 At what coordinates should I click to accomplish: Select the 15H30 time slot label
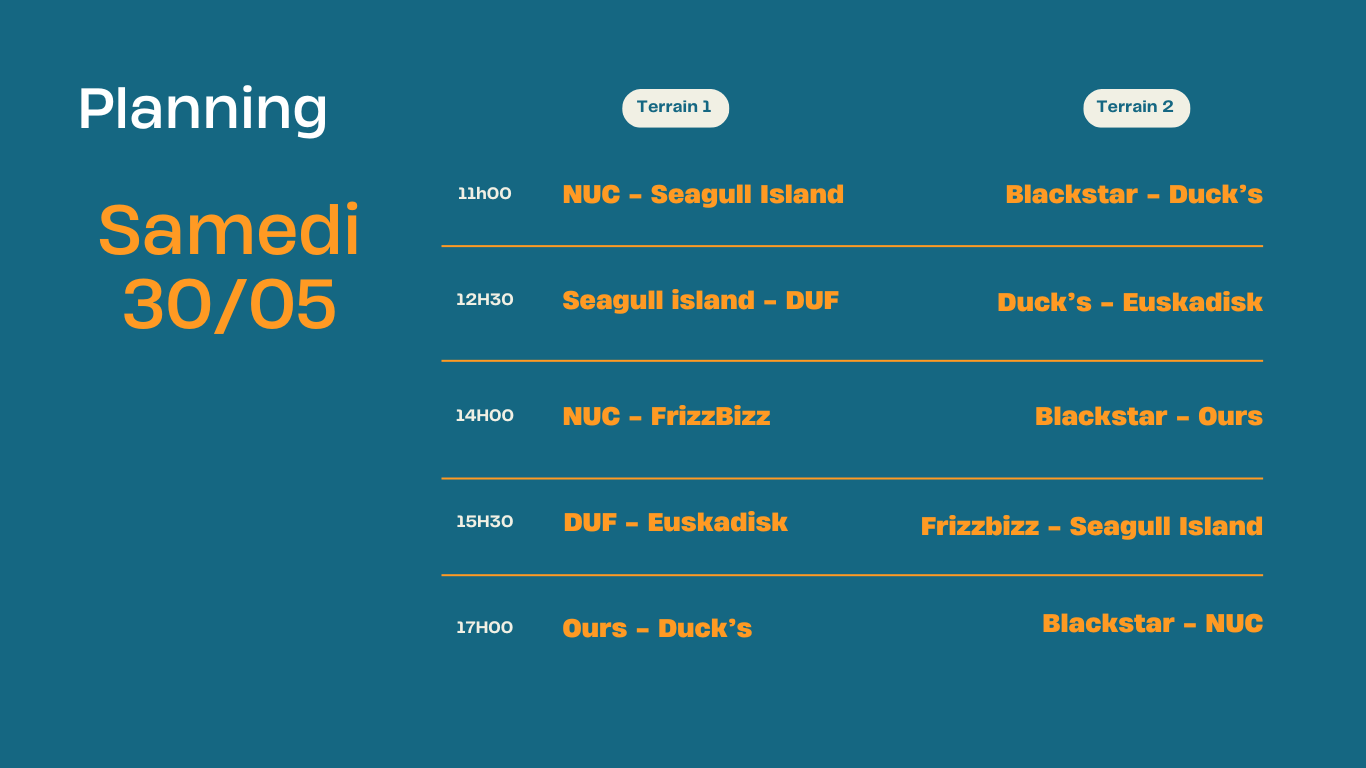(484, 522)
